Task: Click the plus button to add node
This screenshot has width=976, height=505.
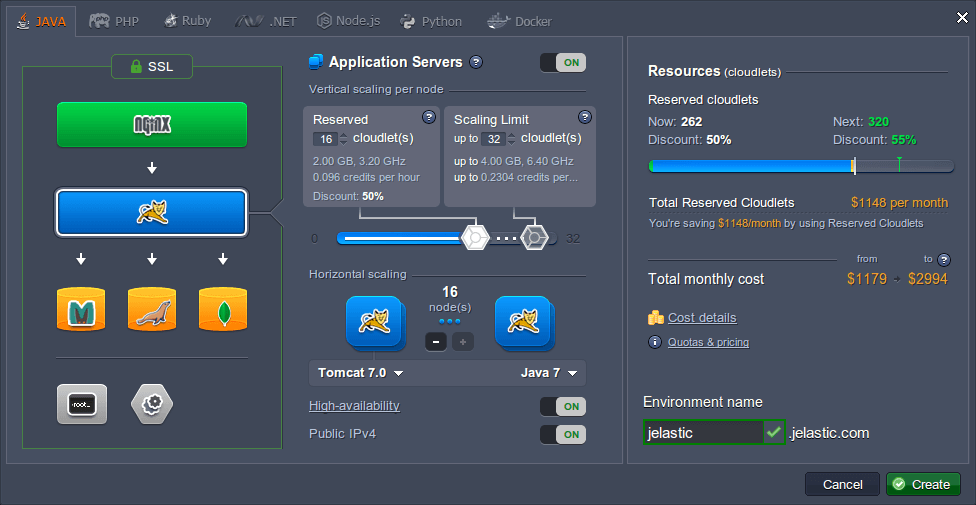Action: click(x=463, y=341)
